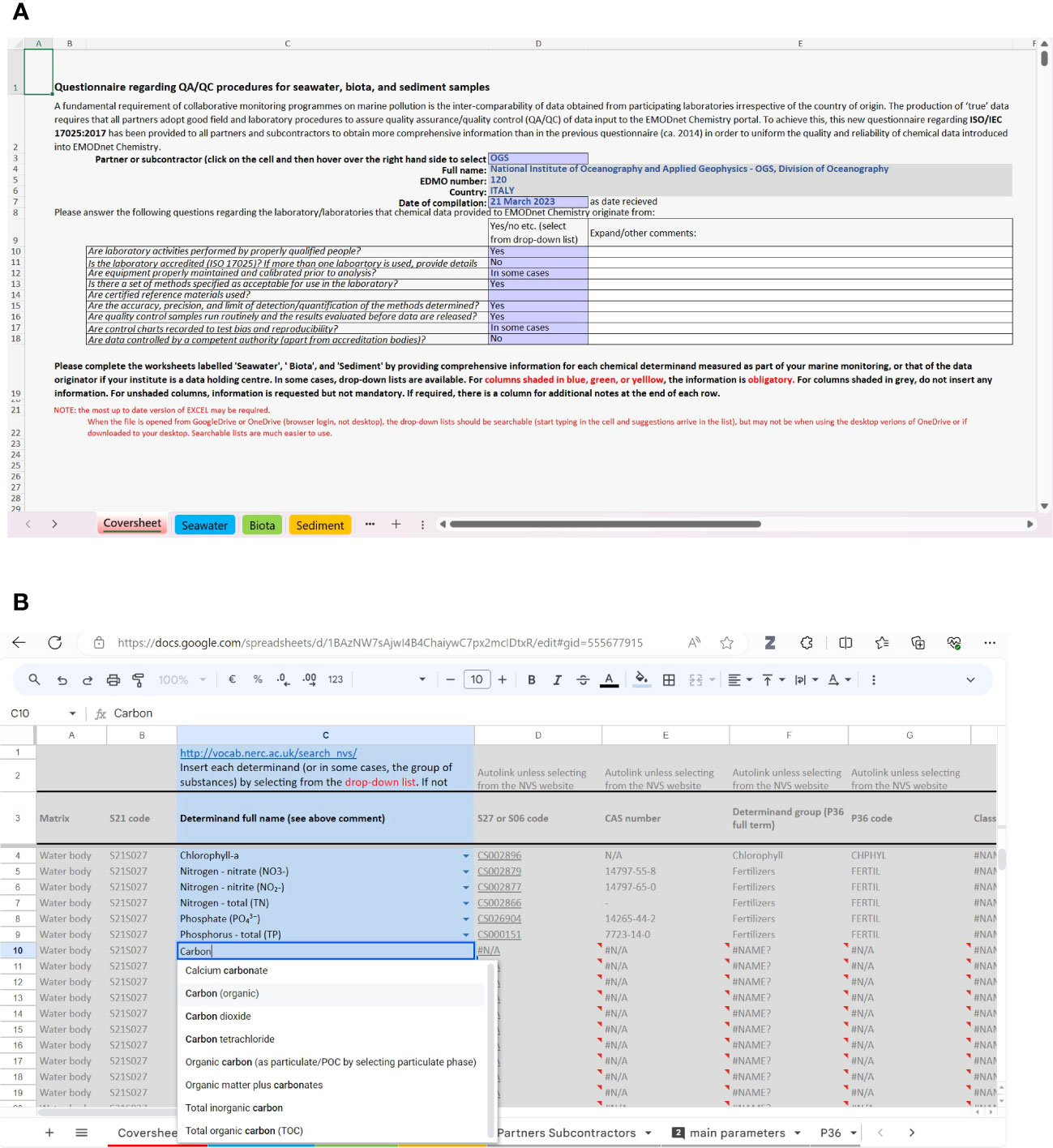The image size is (1053, 1148).
Task: Switch to the Seawater sheet tab
Action: pos(204,525)
